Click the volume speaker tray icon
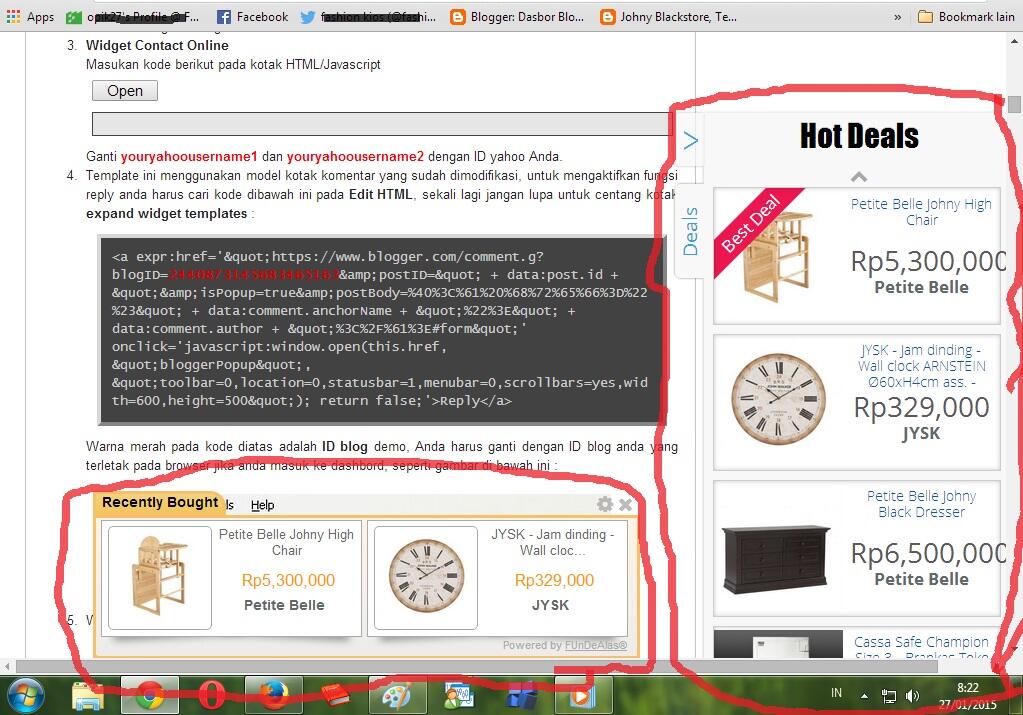1023x715 pixels. click(913, 696)
